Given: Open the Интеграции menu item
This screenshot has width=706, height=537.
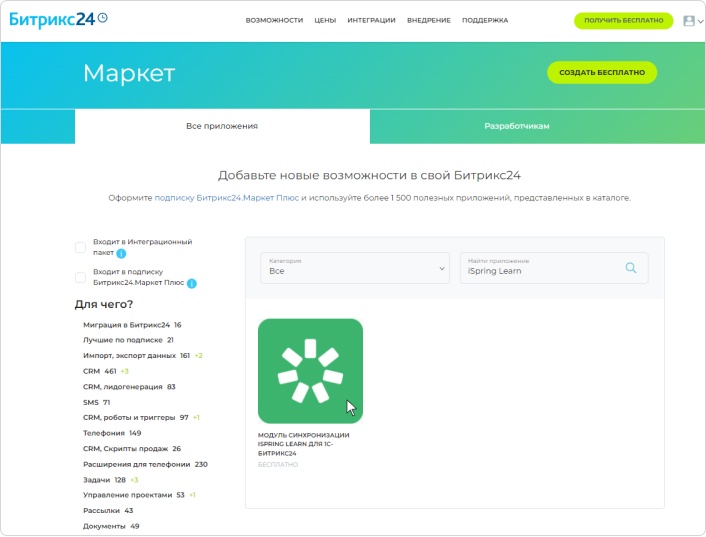Looking at the screenshot, I should click(x=371, y=20).
